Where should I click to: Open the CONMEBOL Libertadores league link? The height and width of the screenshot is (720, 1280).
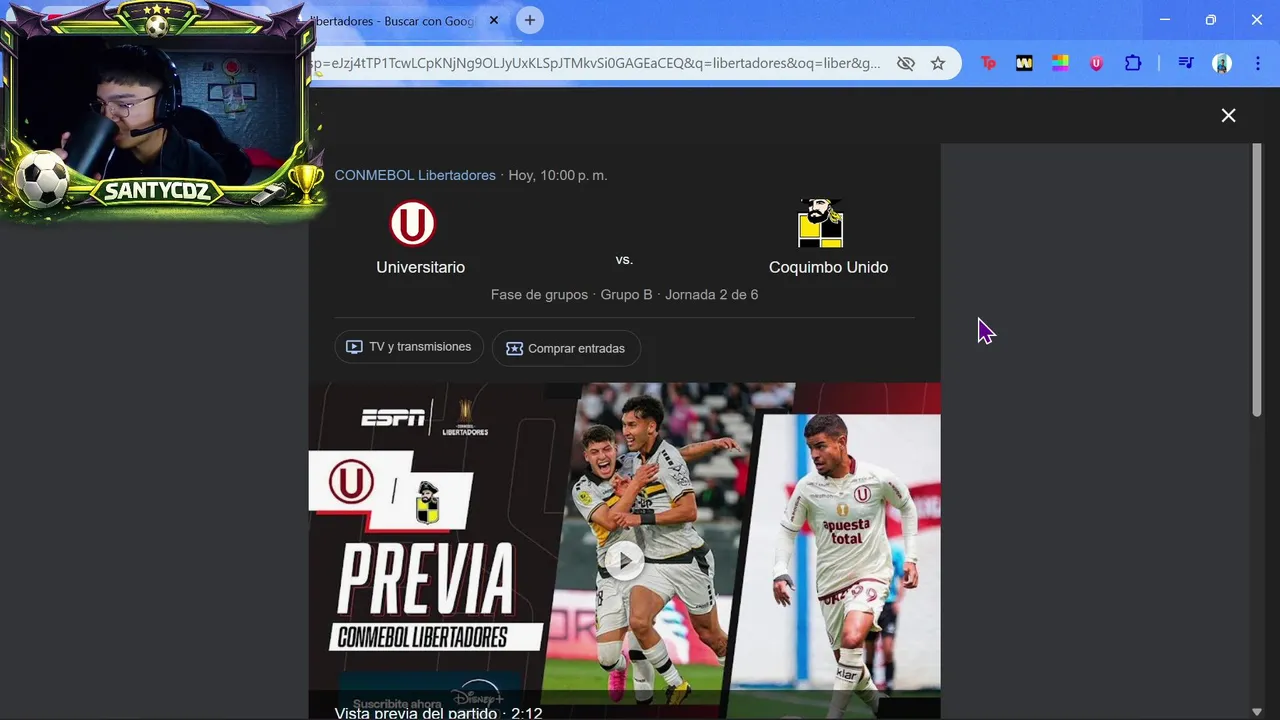[415, 175]
